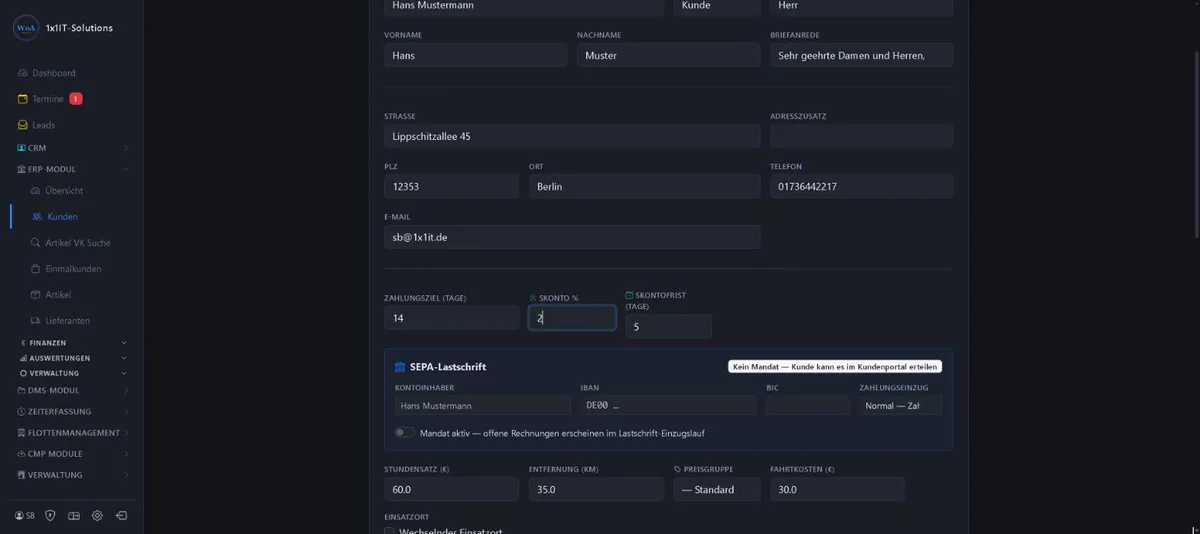Screen dimensions: 1200x534
Task: Click the Flottenmanagement bus icon
Action: click(22, 433)
